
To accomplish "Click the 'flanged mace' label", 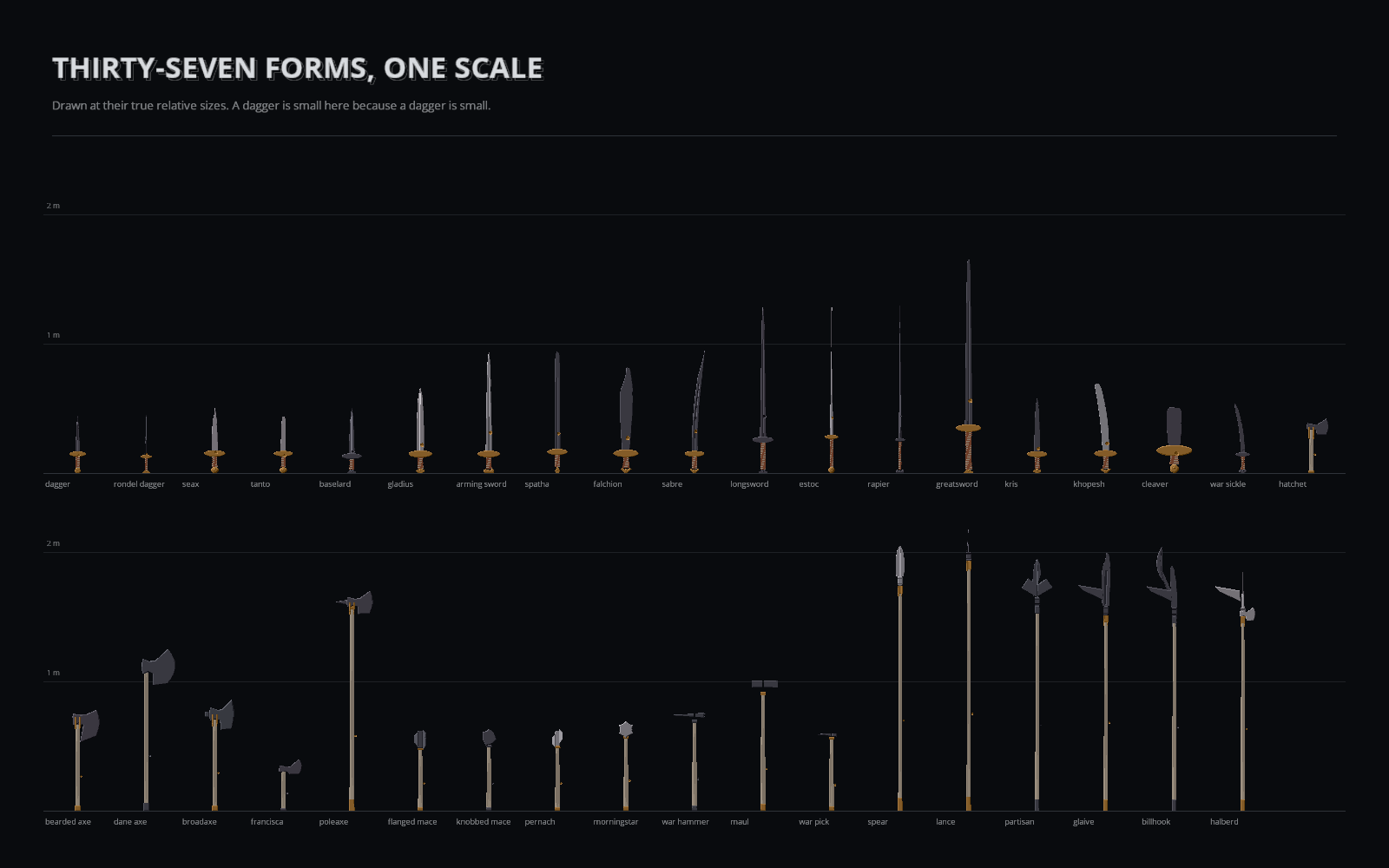I will pyautogui.click(x=412, y=822).
